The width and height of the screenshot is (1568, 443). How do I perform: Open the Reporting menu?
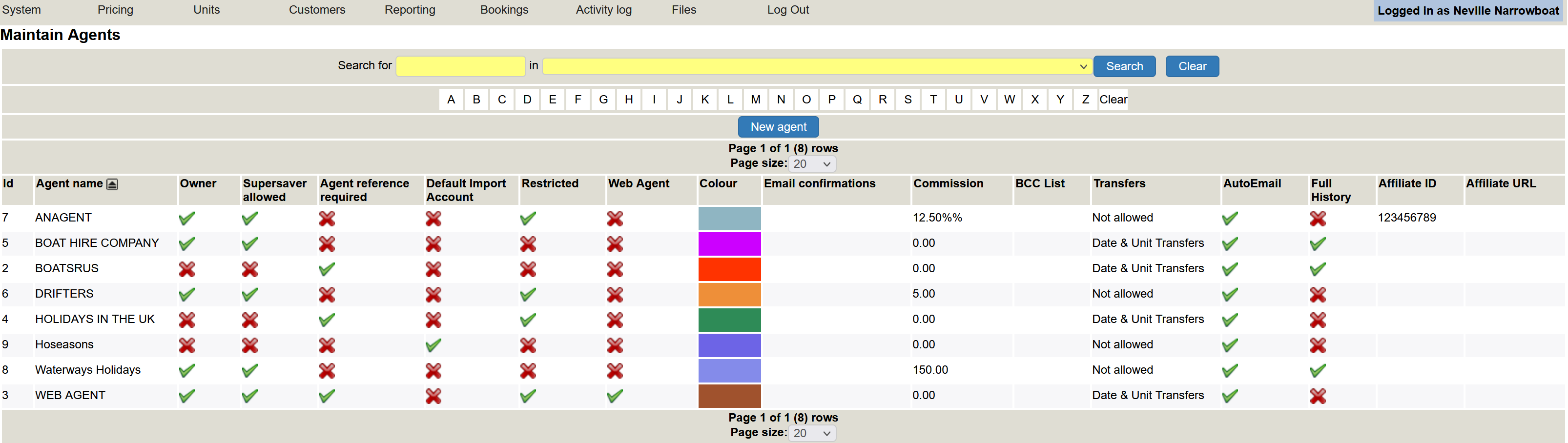pyautogui.click(x=410, y=10)
